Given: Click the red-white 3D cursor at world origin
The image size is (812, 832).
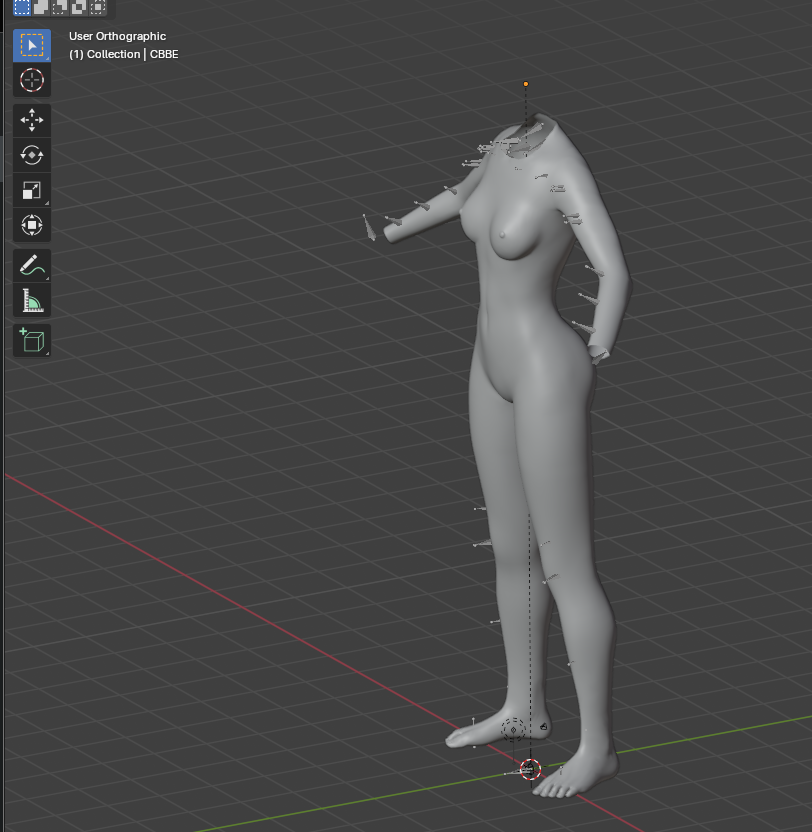Looking at the screenshot, I should point(530,769).
